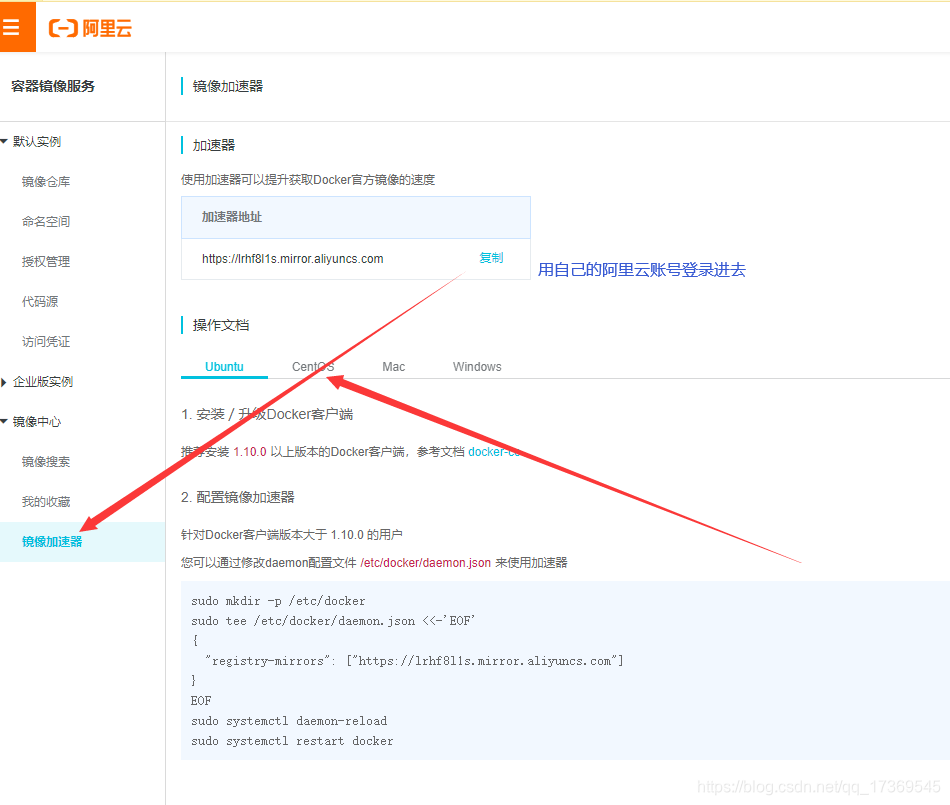Viewport: 950px width, 805px height.
Task: Click the 默认实例 label
Action: [37, 142]
